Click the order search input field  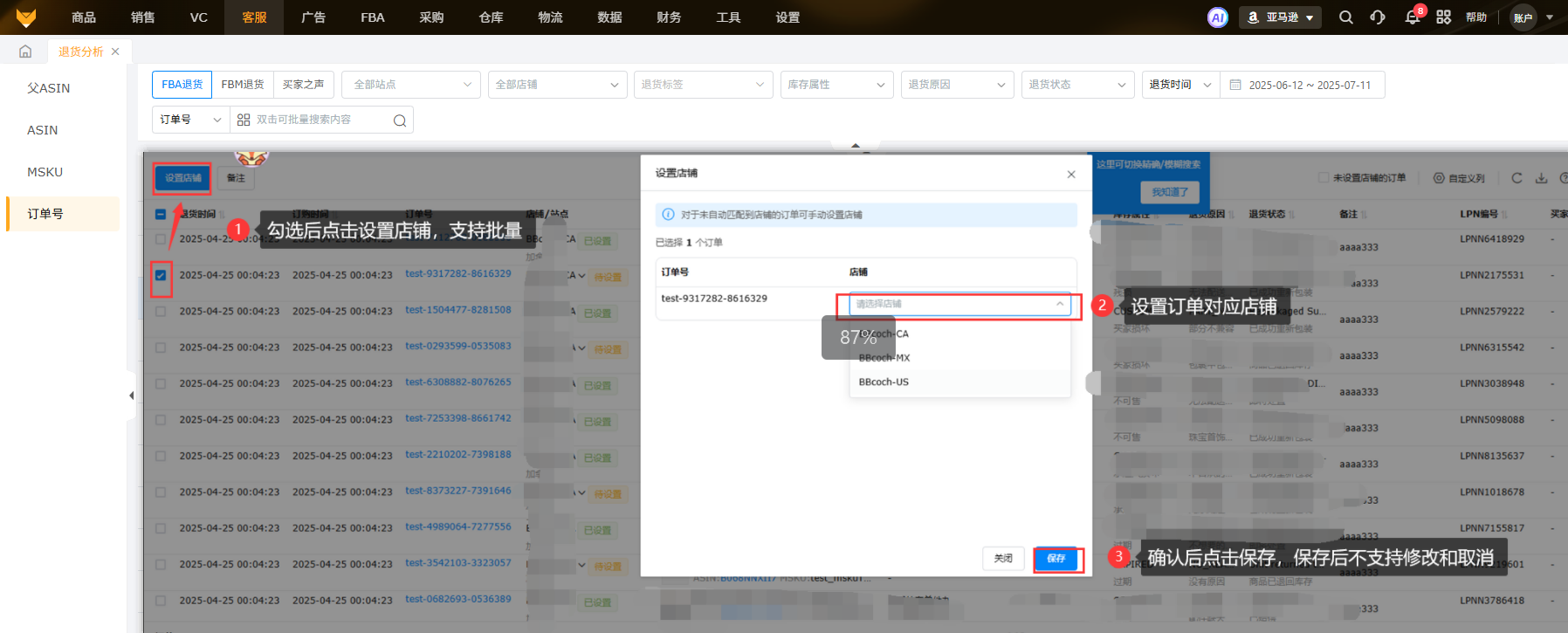(321, 120)
